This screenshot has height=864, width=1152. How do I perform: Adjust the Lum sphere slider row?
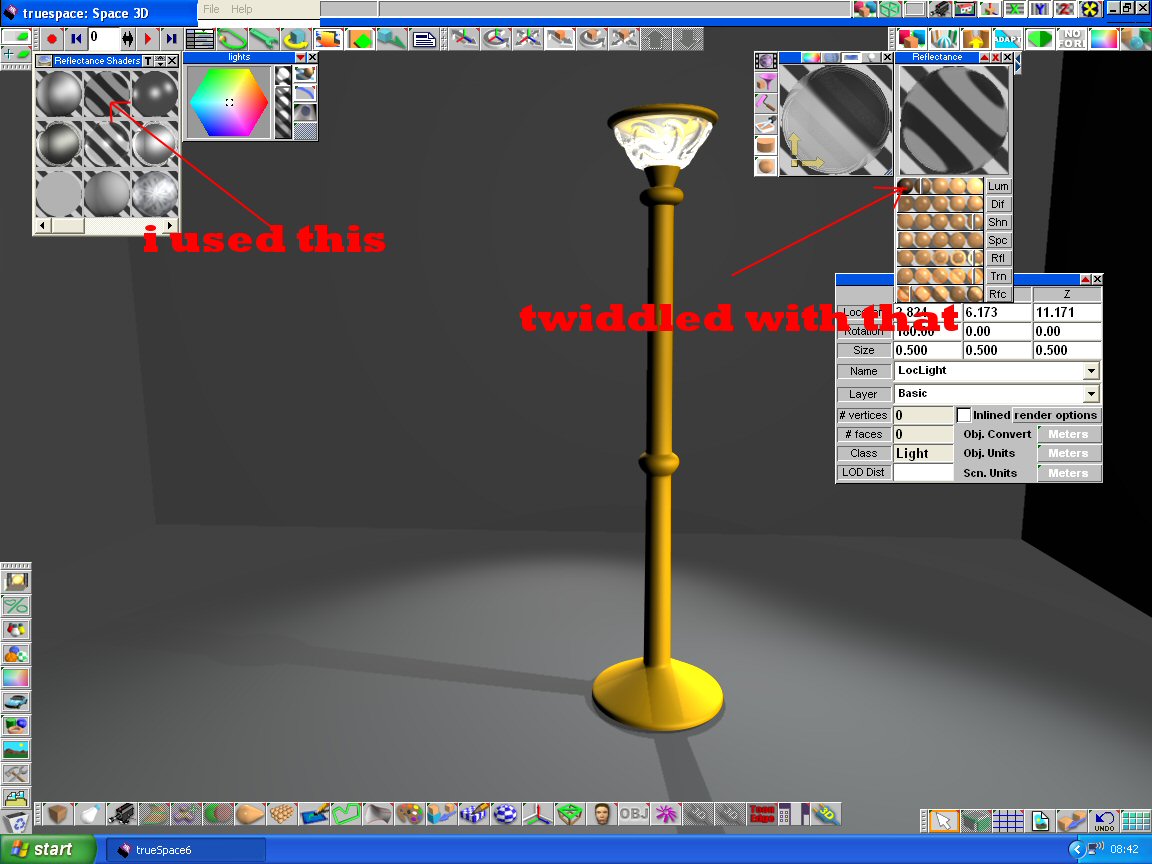pyautogui.click(x=940, y=186)
